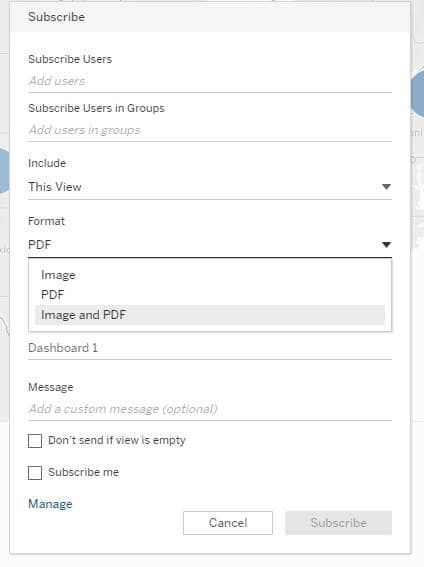The width and height of the screenshot is (424, 567).
Task: Click the Subscribe dialog title bar
Action: point(210,17)
